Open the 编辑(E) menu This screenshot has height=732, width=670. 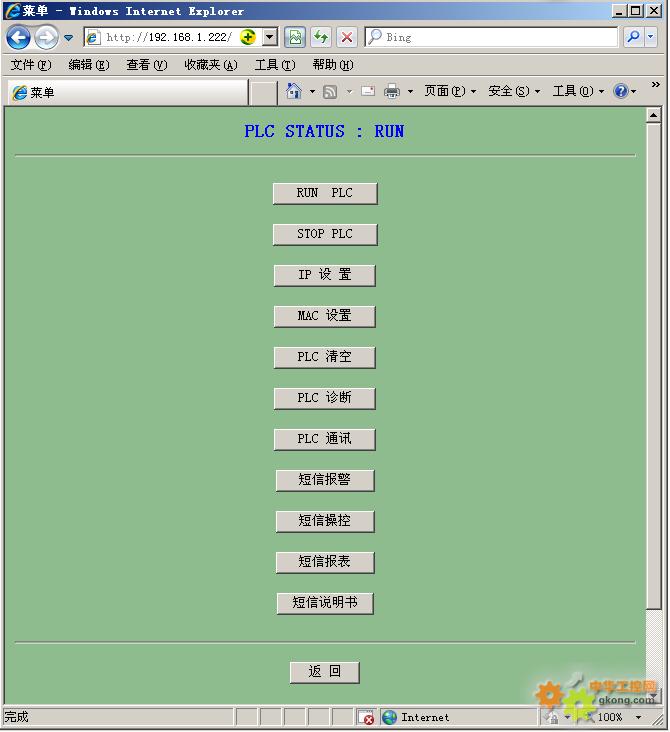click(x=89, y=64)
